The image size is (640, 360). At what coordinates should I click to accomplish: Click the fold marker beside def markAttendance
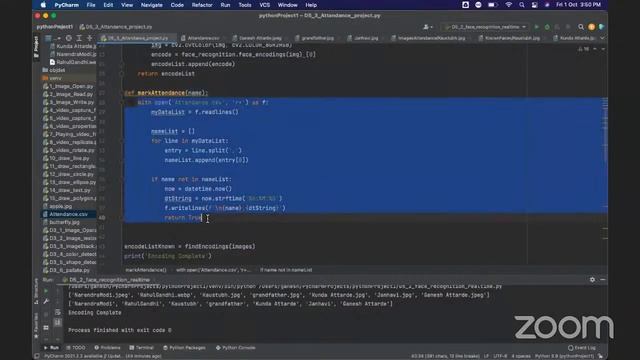(122, 93)
